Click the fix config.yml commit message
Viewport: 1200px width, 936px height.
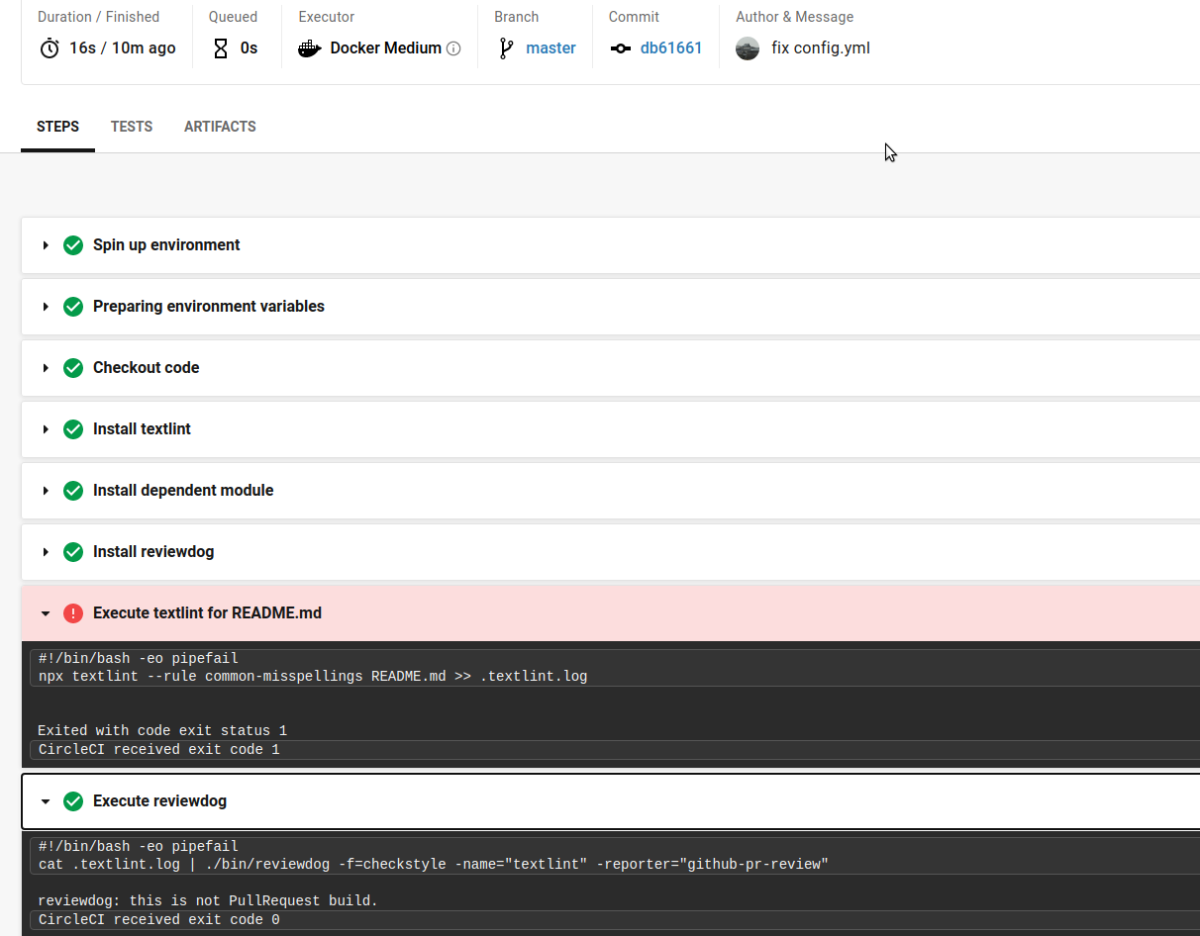(821, 48)
